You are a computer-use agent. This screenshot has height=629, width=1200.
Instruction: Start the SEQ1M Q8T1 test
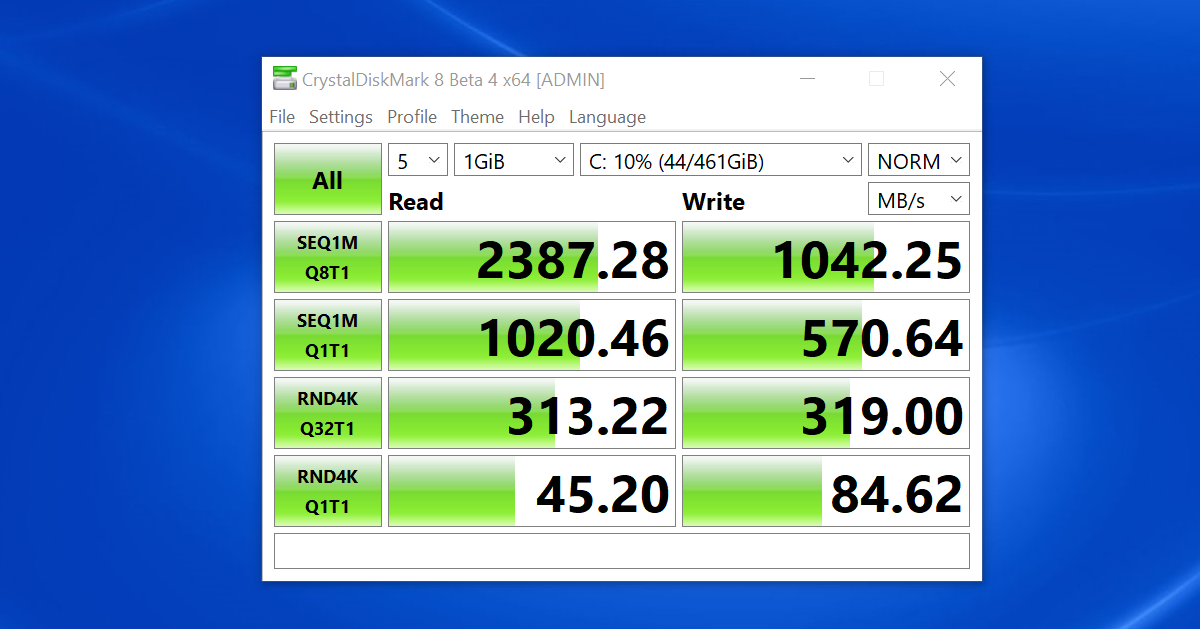click(x=328, y=257)
